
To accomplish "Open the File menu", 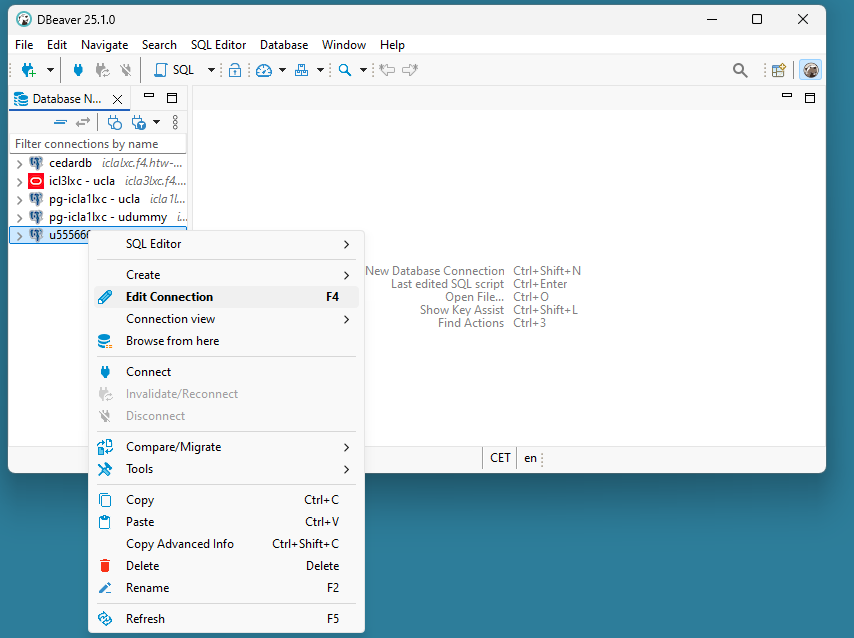I will coord(24,45).
